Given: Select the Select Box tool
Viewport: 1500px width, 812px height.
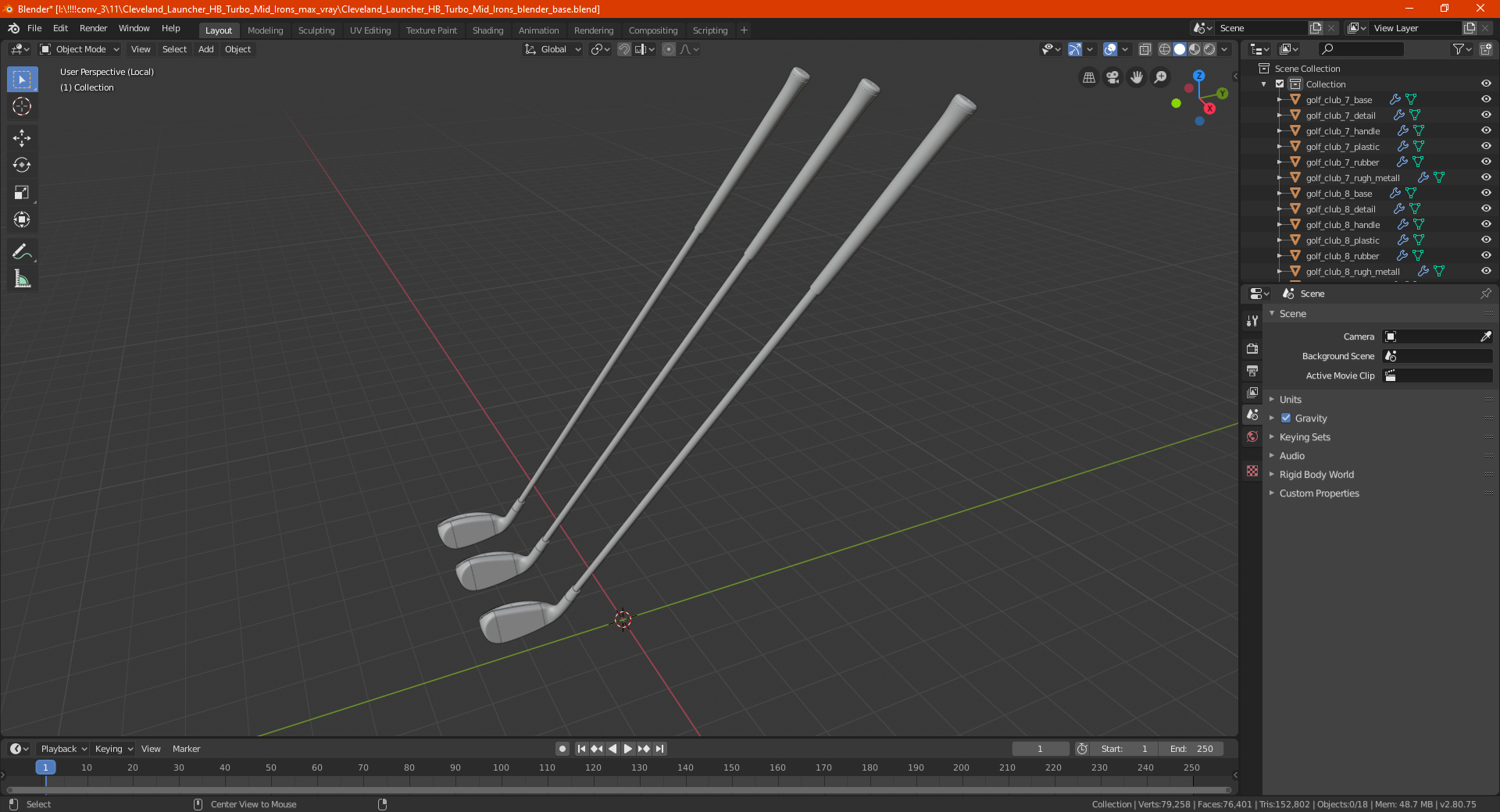Looking at the screenshot, I should coord(22,80).
